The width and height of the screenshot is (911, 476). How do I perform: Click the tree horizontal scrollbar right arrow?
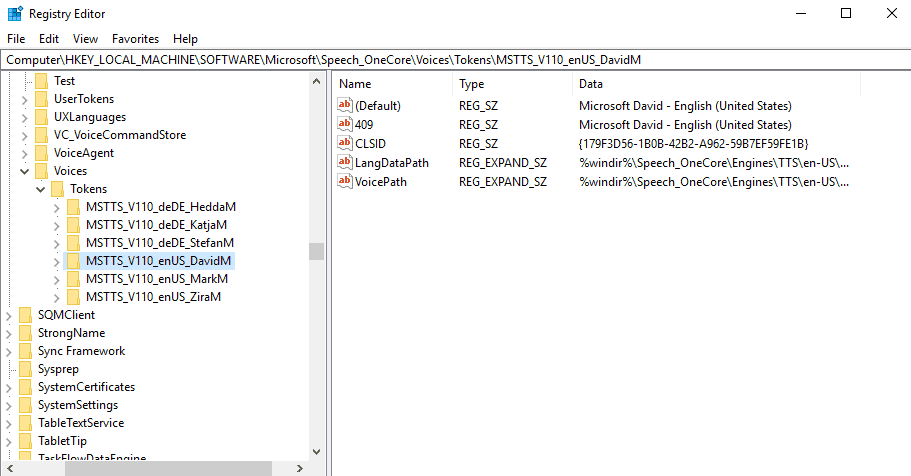(300, 468)
